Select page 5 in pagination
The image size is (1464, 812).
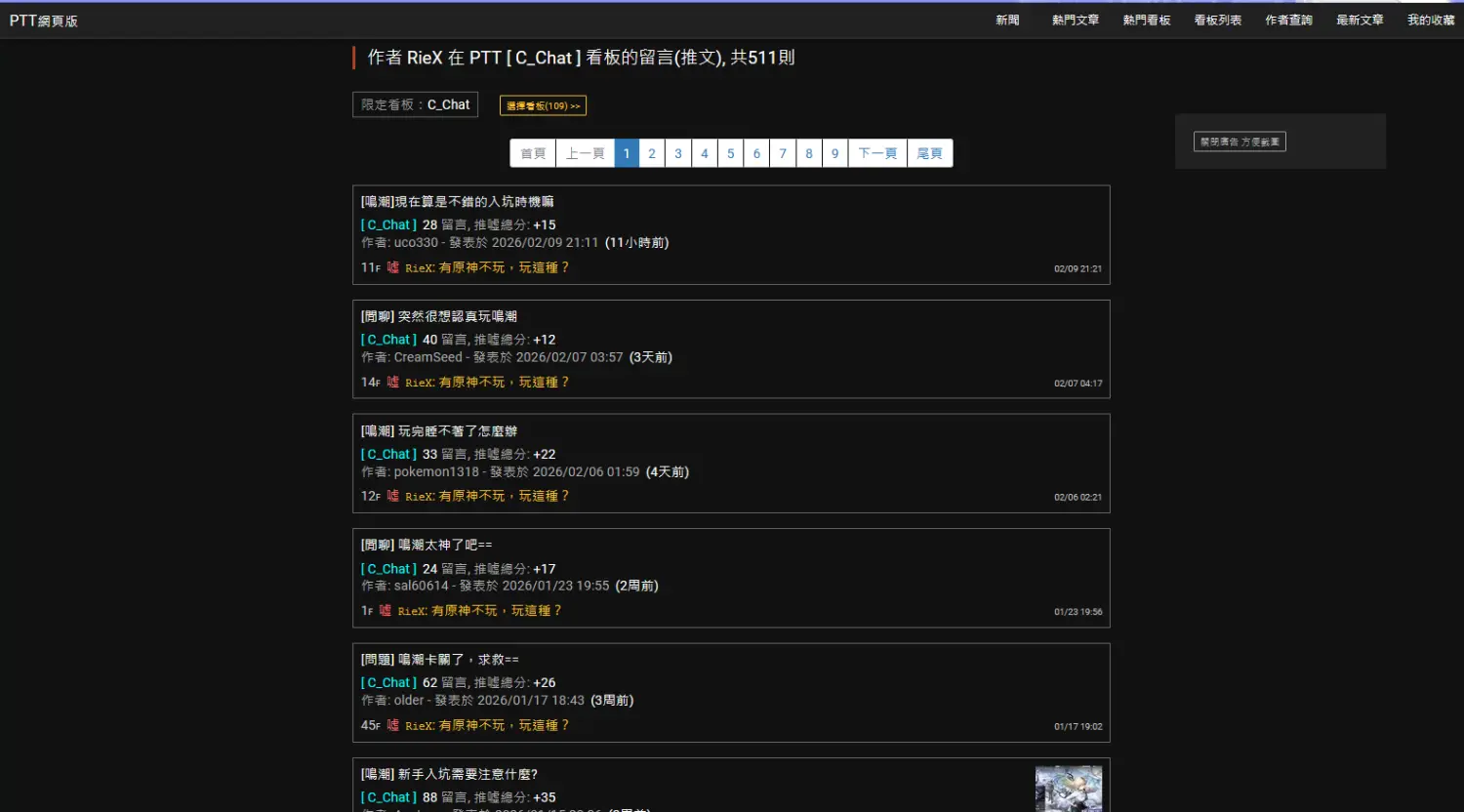pos(730,153)
